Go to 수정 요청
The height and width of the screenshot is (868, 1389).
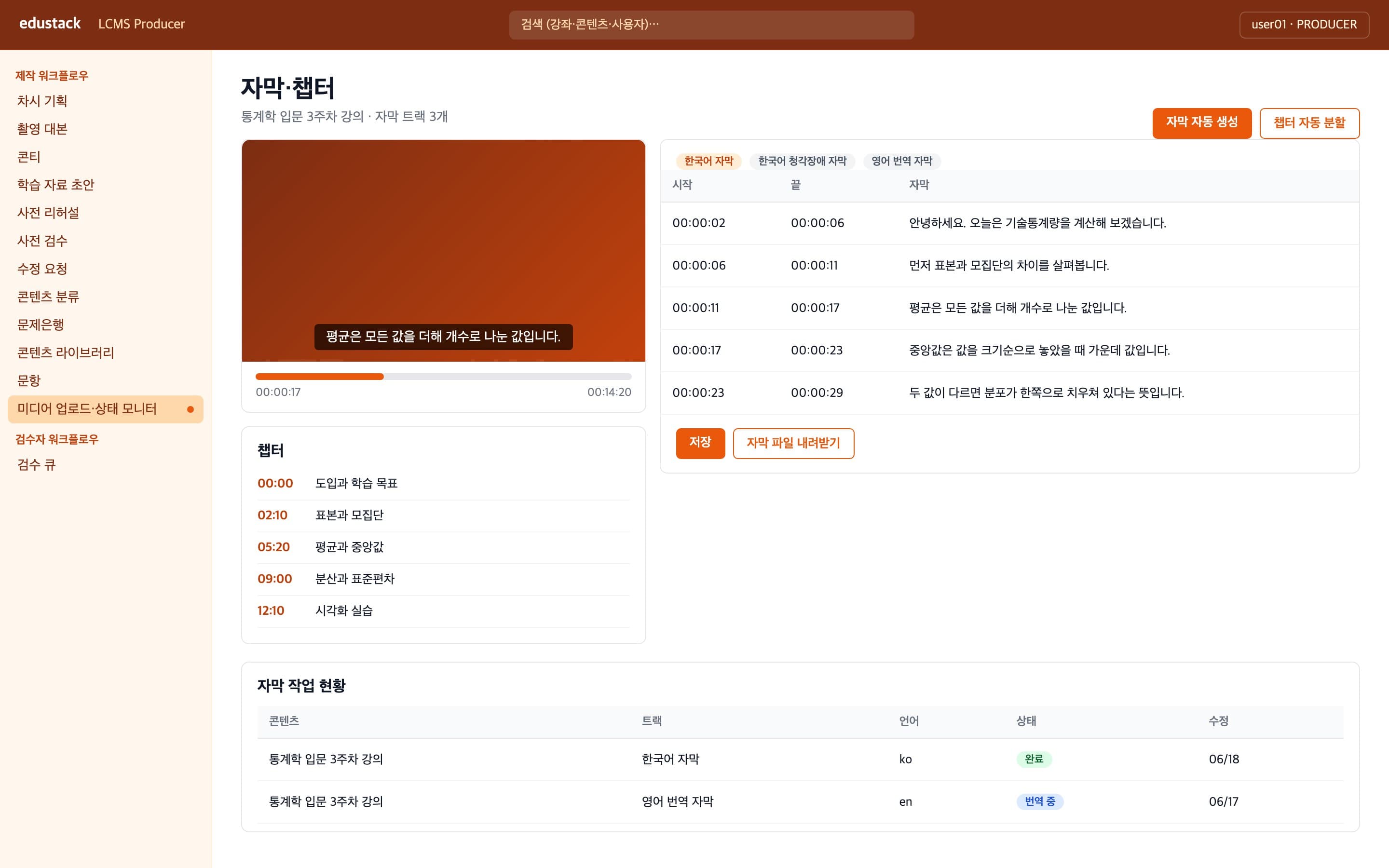pyautogui.click(x=106, y=269)
